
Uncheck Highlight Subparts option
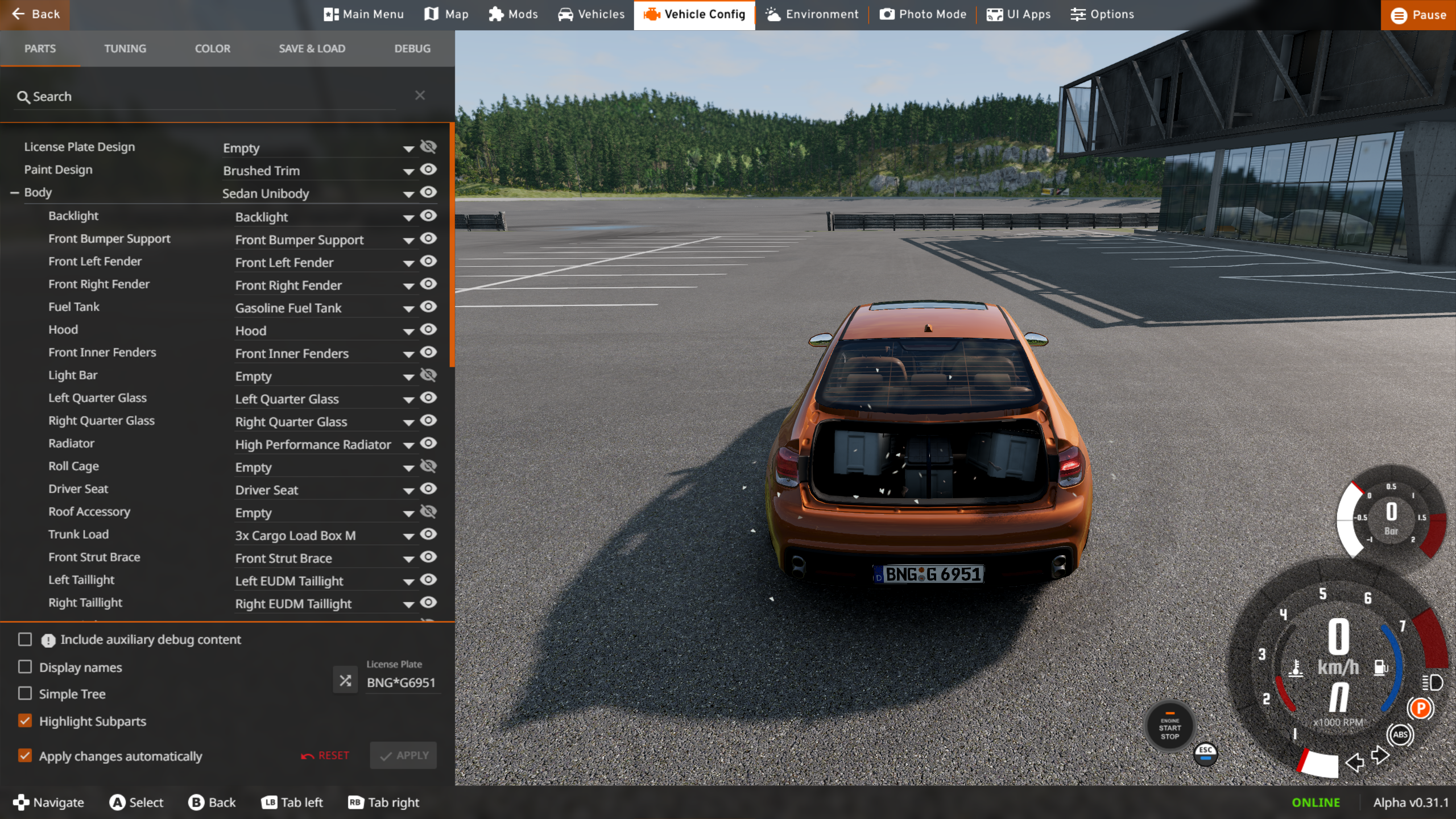click(25, 721)
